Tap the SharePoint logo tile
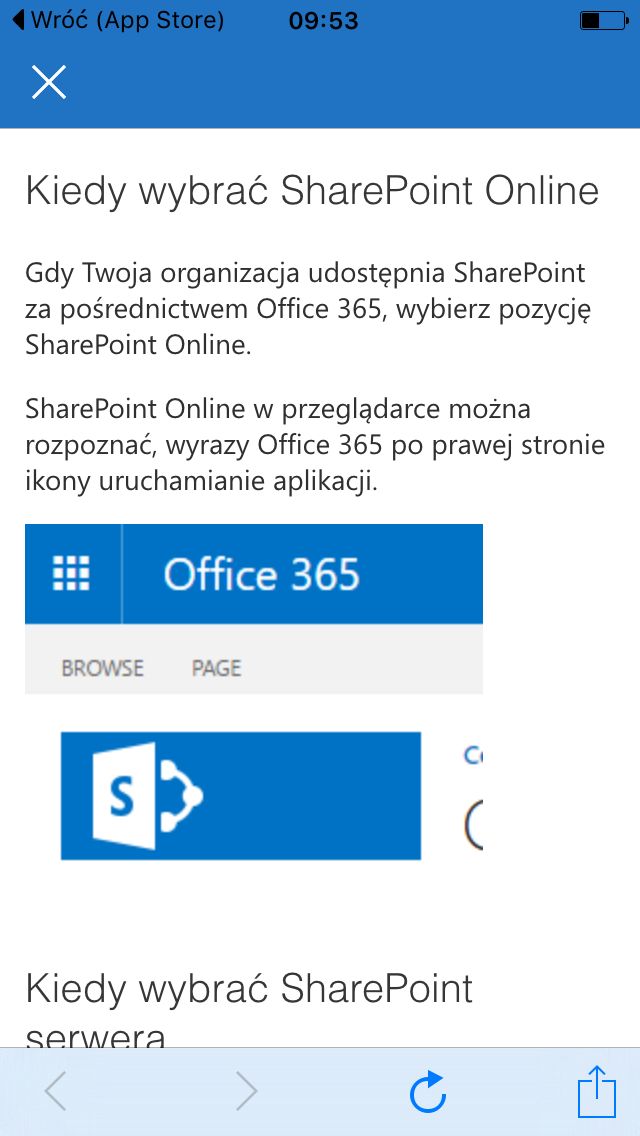The image size is (640, 1136). tap(241, 795)
